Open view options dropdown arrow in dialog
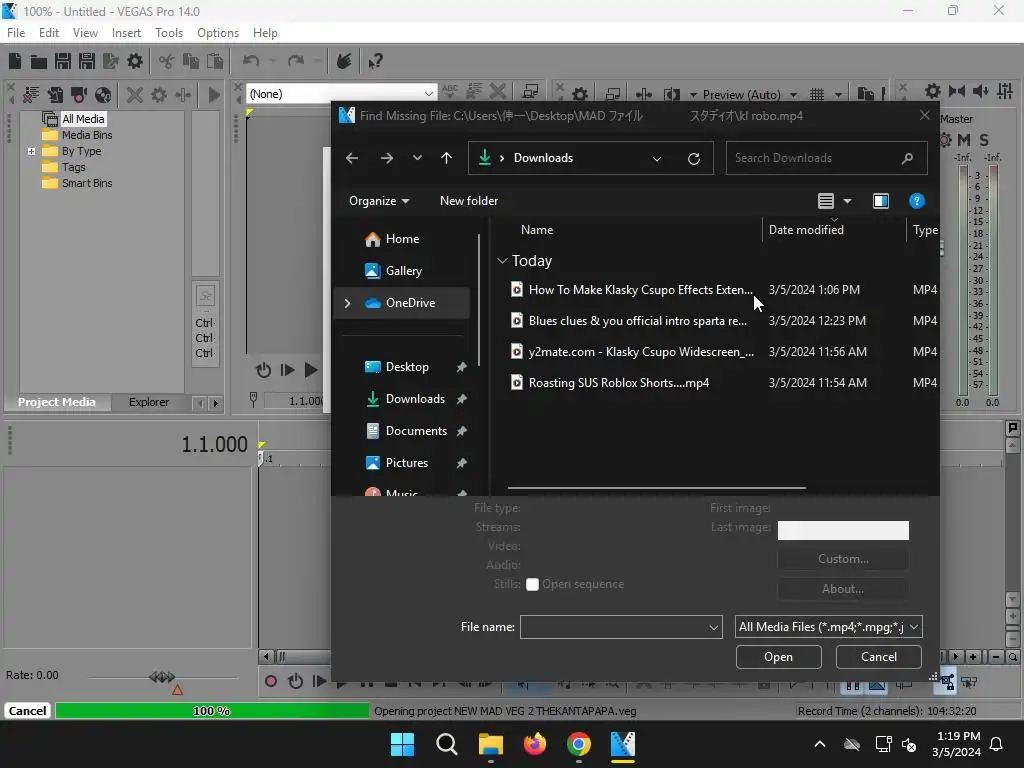Image resolution: width=1024 pixels, height=768 pixels. coord(848,201)
